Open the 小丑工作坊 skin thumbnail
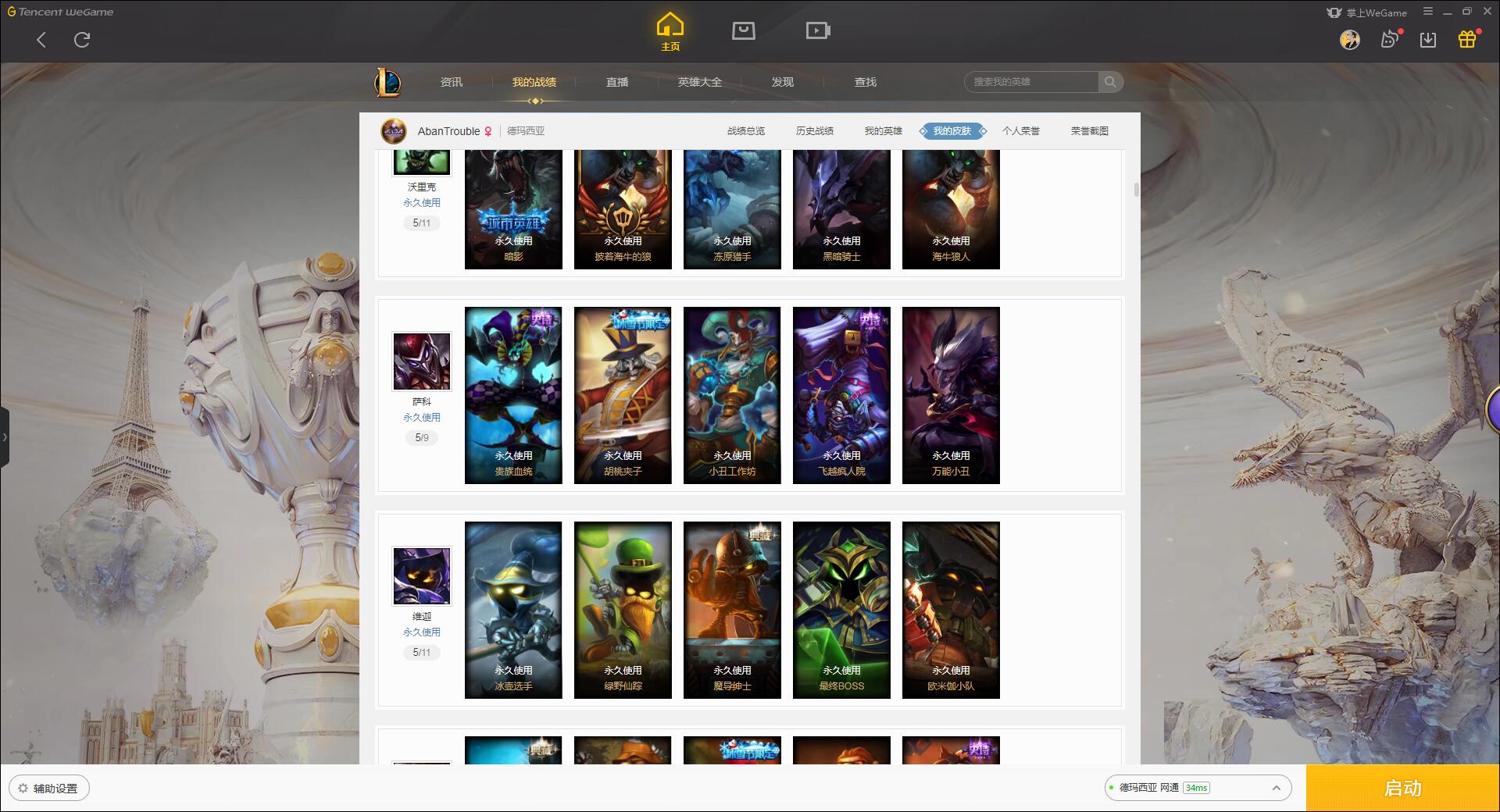The height and width of the screenshot is (812, 1500). coord(732,395)
